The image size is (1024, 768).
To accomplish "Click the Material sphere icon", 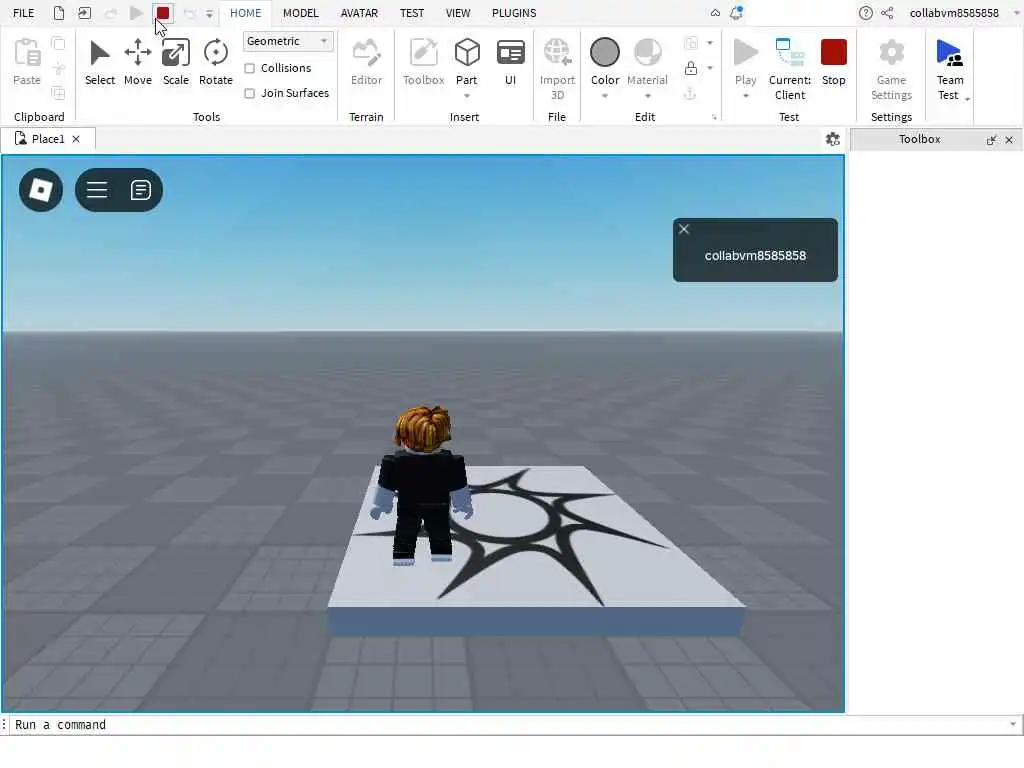I will click(x=647, y=52).
